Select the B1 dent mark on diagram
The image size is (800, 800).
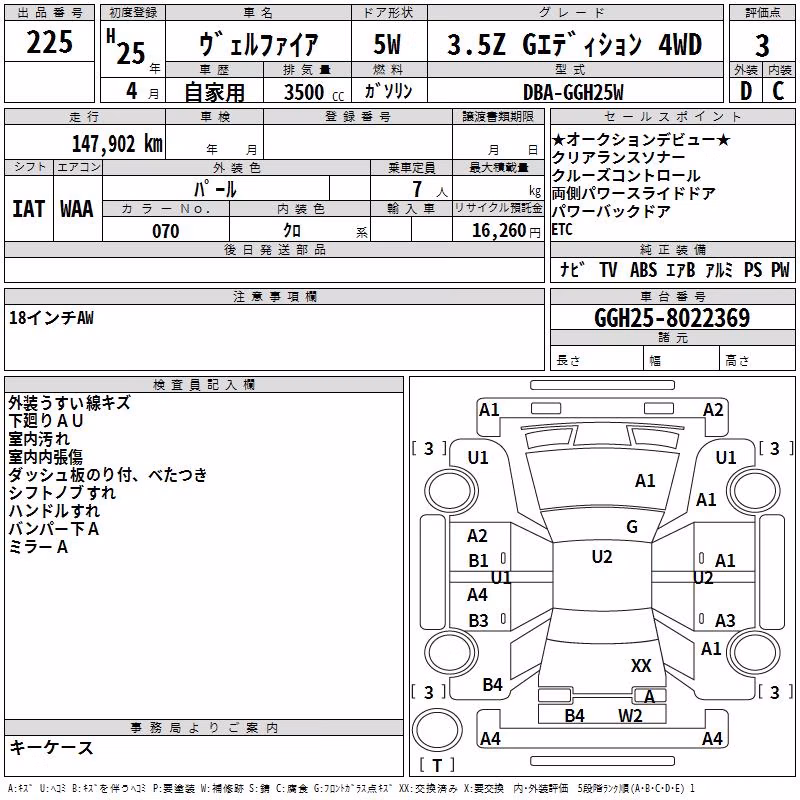click(x=479, y=561)
